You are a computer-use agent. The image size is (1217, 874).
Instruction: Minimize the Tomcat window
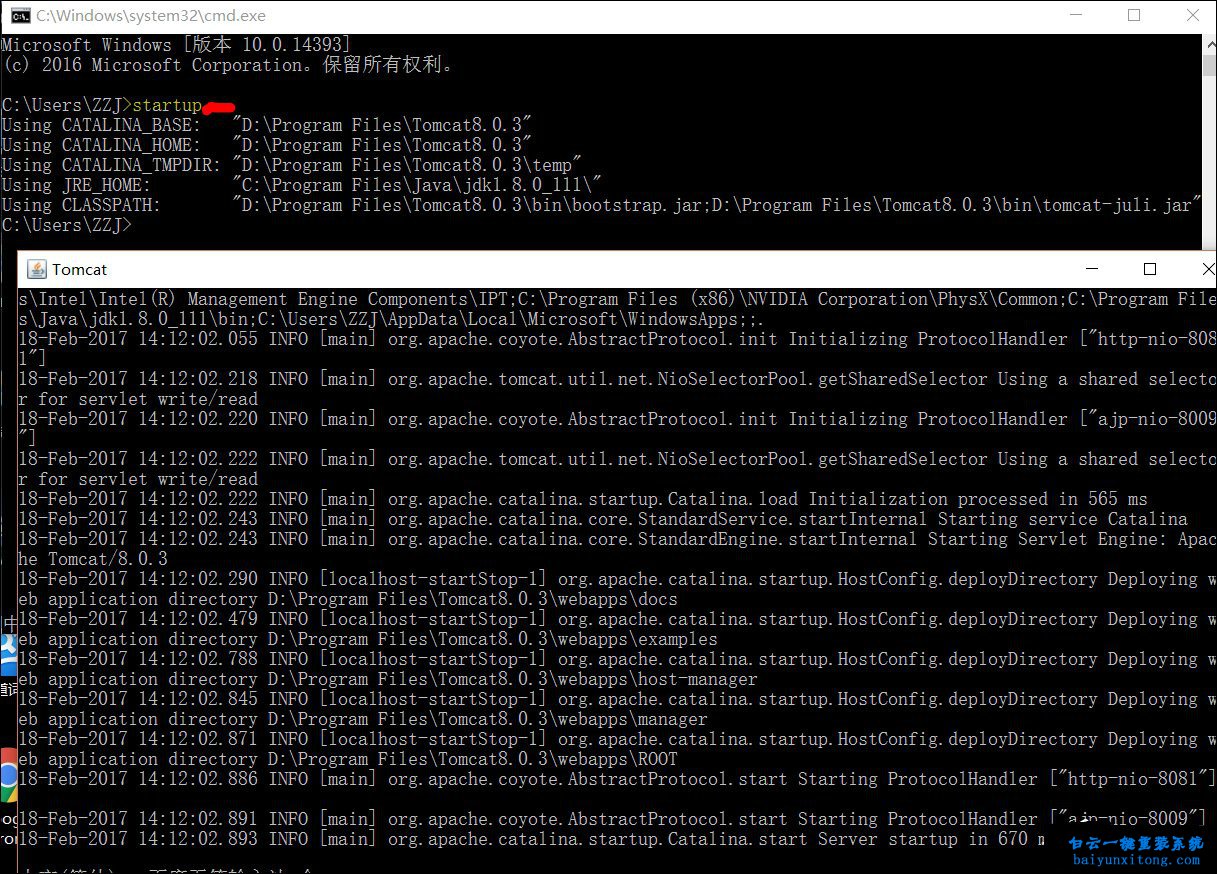click(1091, 269)
